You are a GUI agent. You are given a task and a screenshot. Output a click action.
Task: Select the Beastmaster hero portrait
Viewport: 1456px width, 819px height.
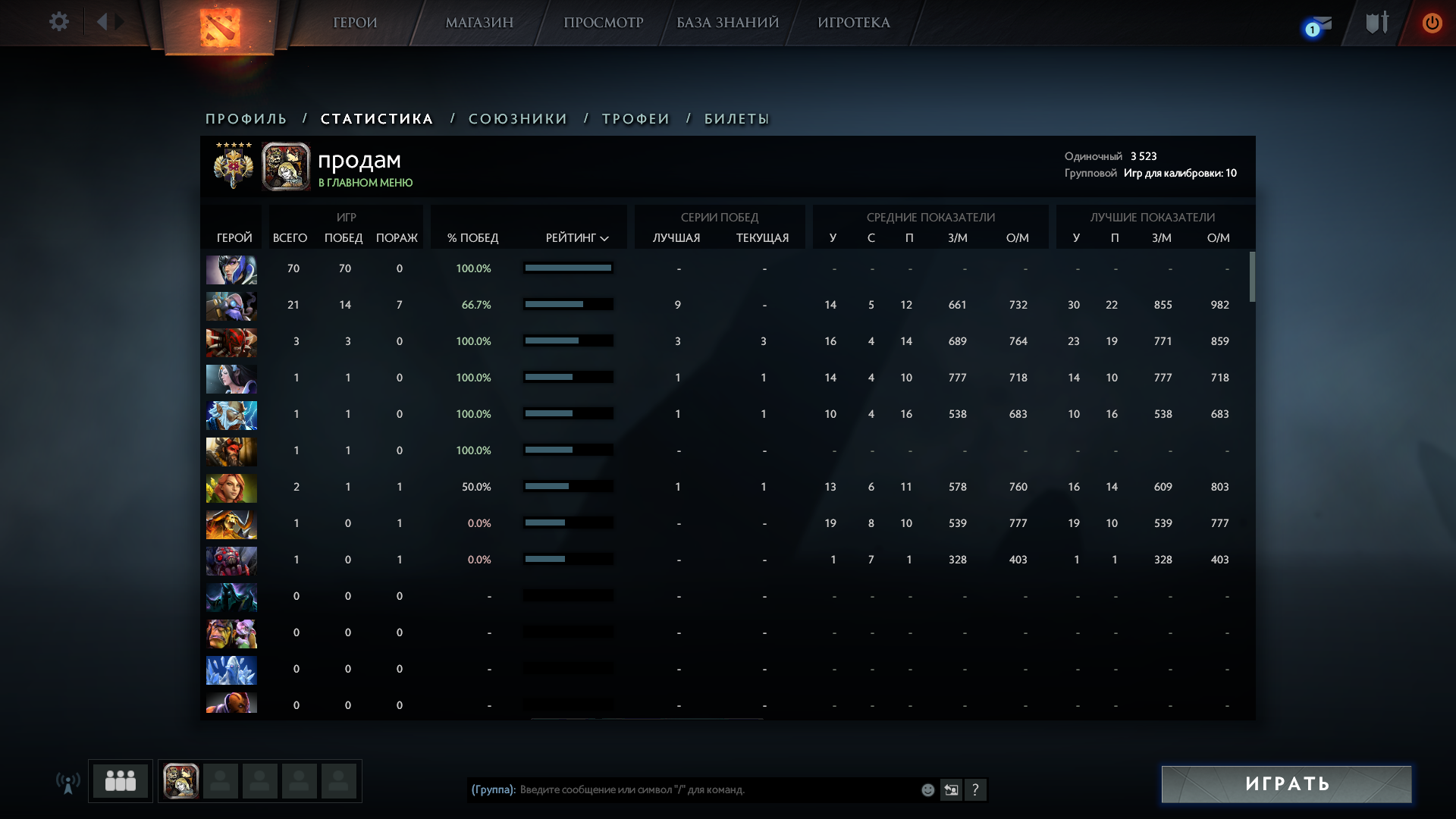pyautogui.click(x=231, y=452)
